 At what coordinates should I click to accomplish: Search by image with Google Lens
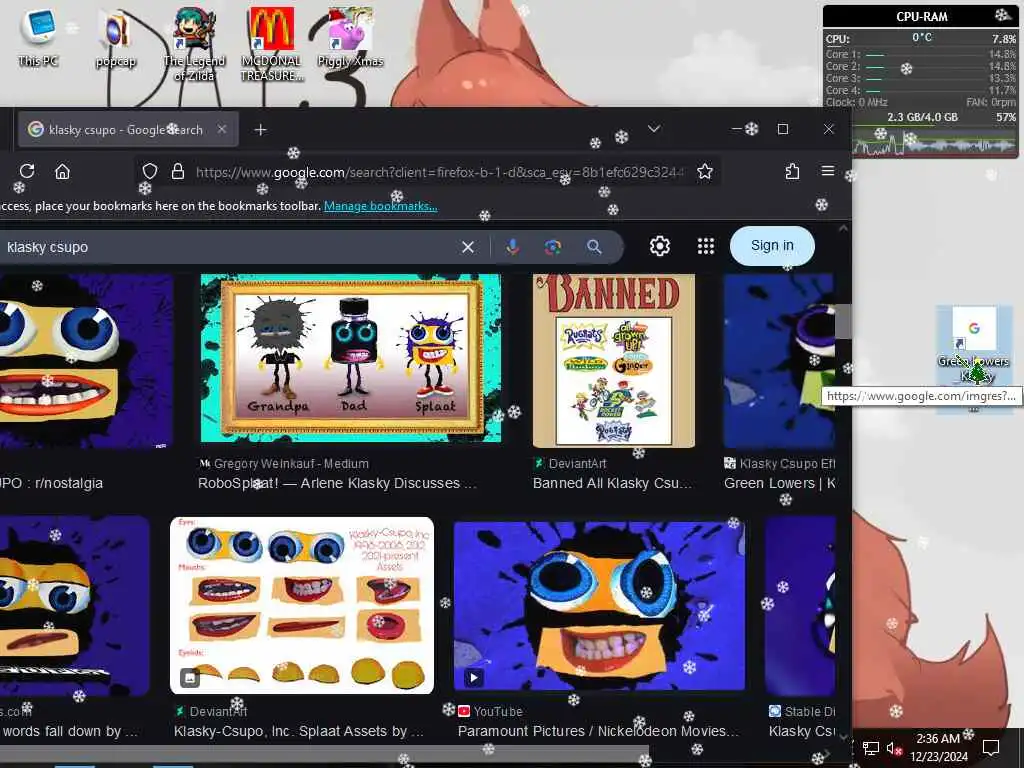(552, 247)
